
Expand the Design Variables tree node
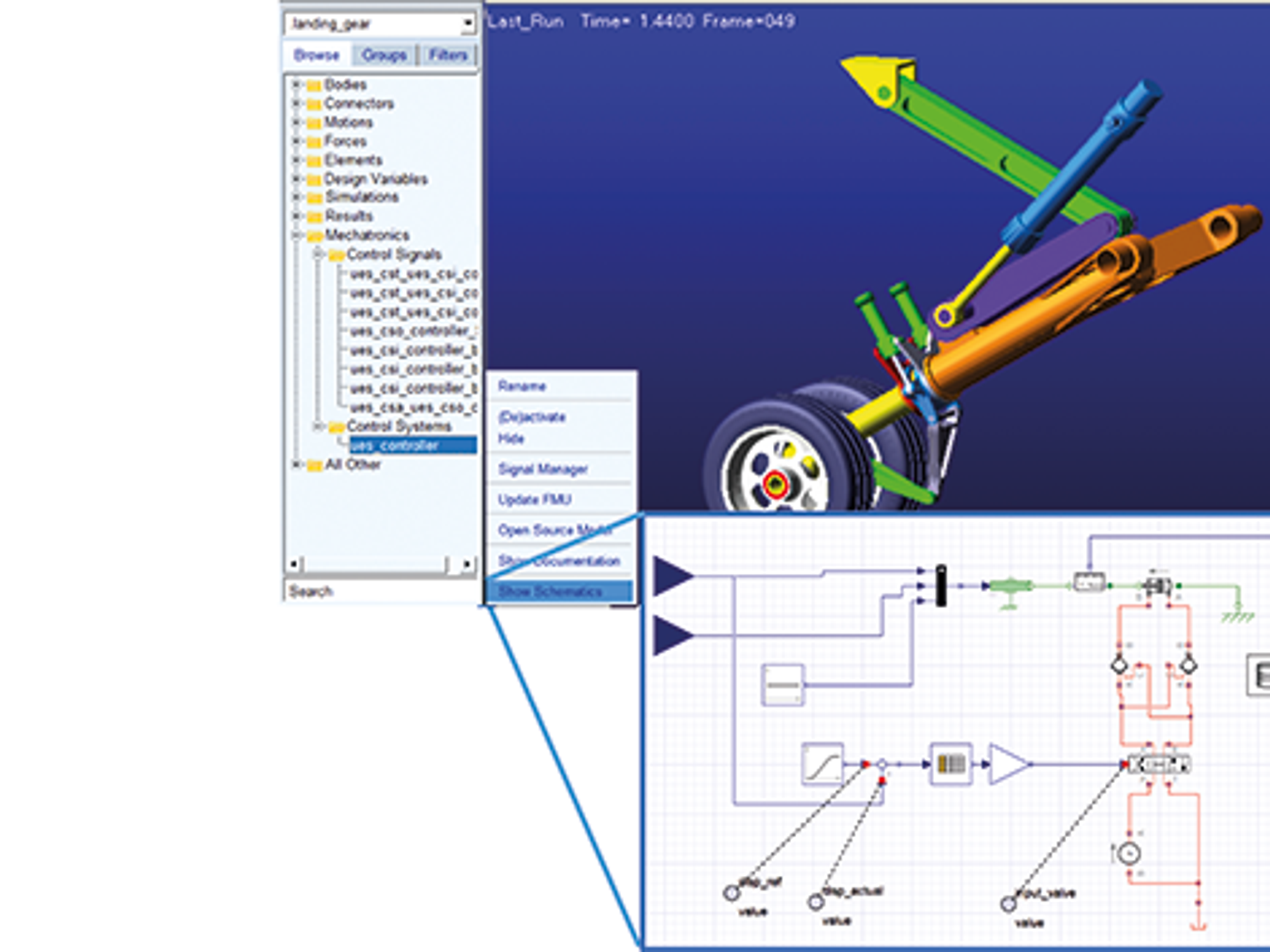click(x=296, y=178)
